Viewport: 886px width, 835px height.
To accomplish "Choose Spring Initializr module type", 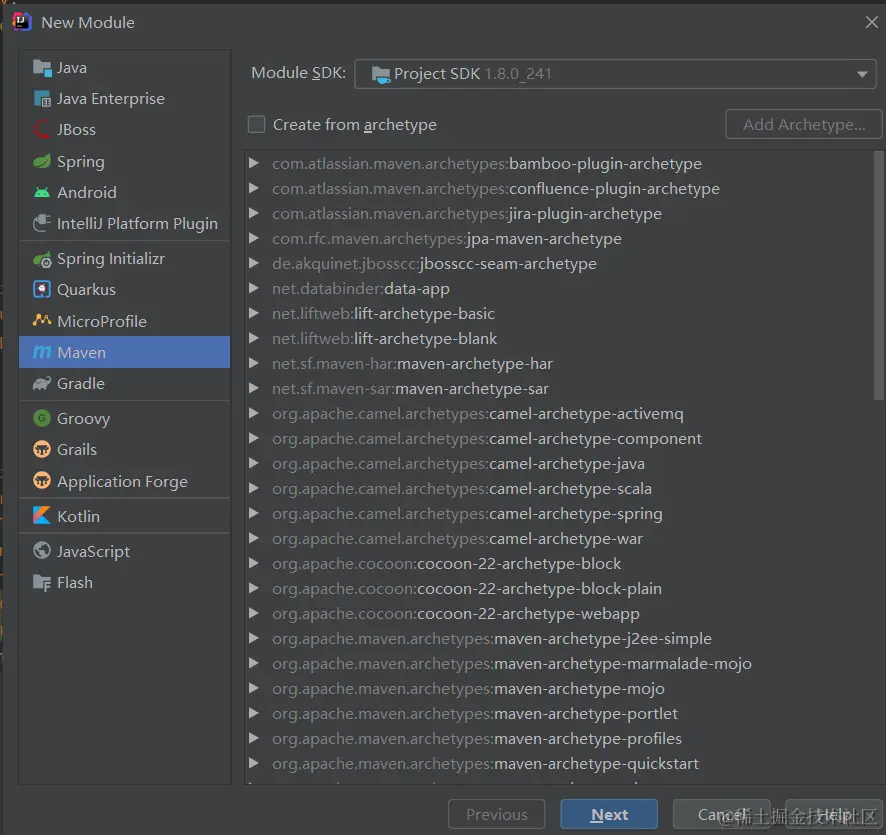I will [x=110, y=259].
